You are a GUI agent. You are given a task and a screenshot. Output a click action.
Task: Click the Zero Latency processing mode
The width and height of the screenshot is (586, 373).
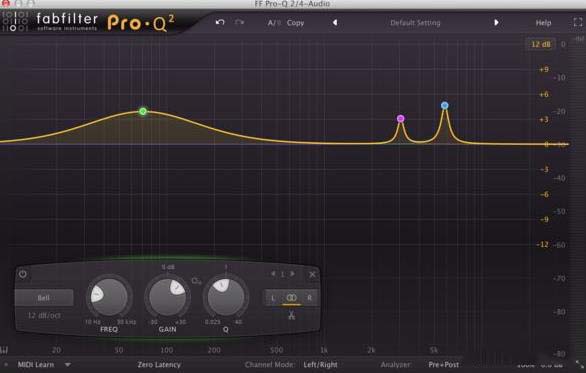159,364
